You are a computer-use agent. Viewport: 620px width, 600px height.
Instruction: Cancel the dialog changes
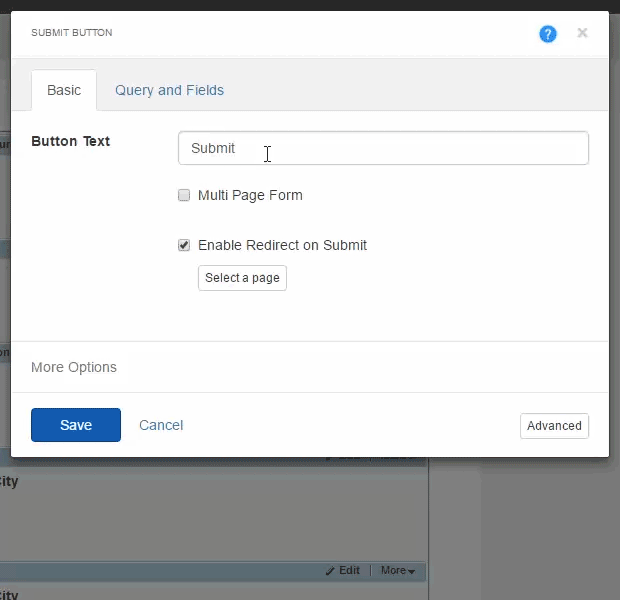coord(161,425)
